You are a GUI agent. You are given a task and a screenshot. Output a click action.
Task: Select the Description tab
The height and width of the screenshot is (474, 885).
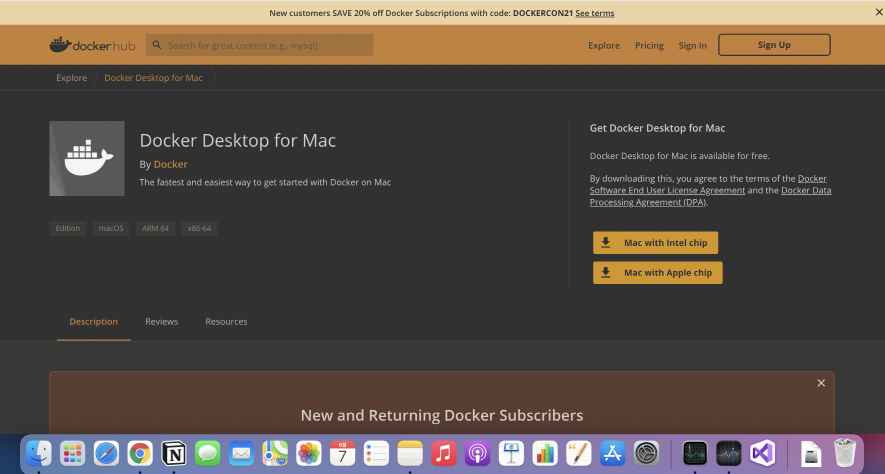[94, 322]
